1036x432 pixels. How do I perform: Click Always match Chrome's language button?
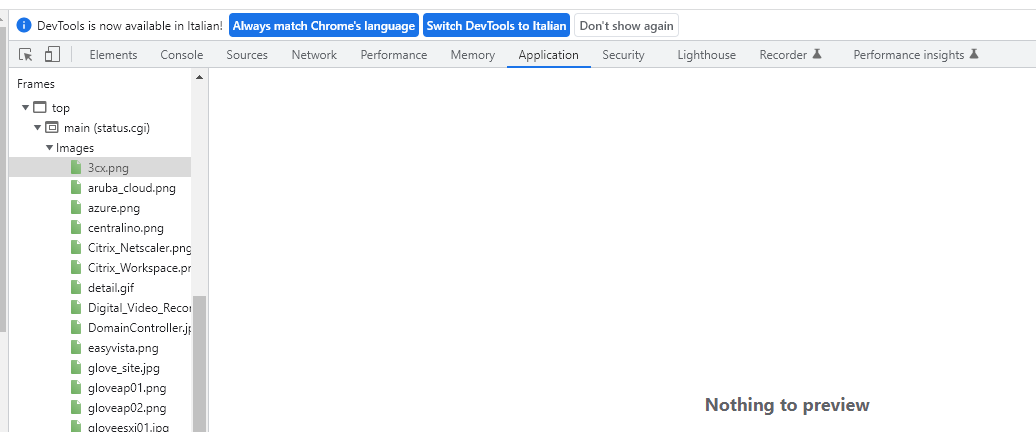[323, 25]
